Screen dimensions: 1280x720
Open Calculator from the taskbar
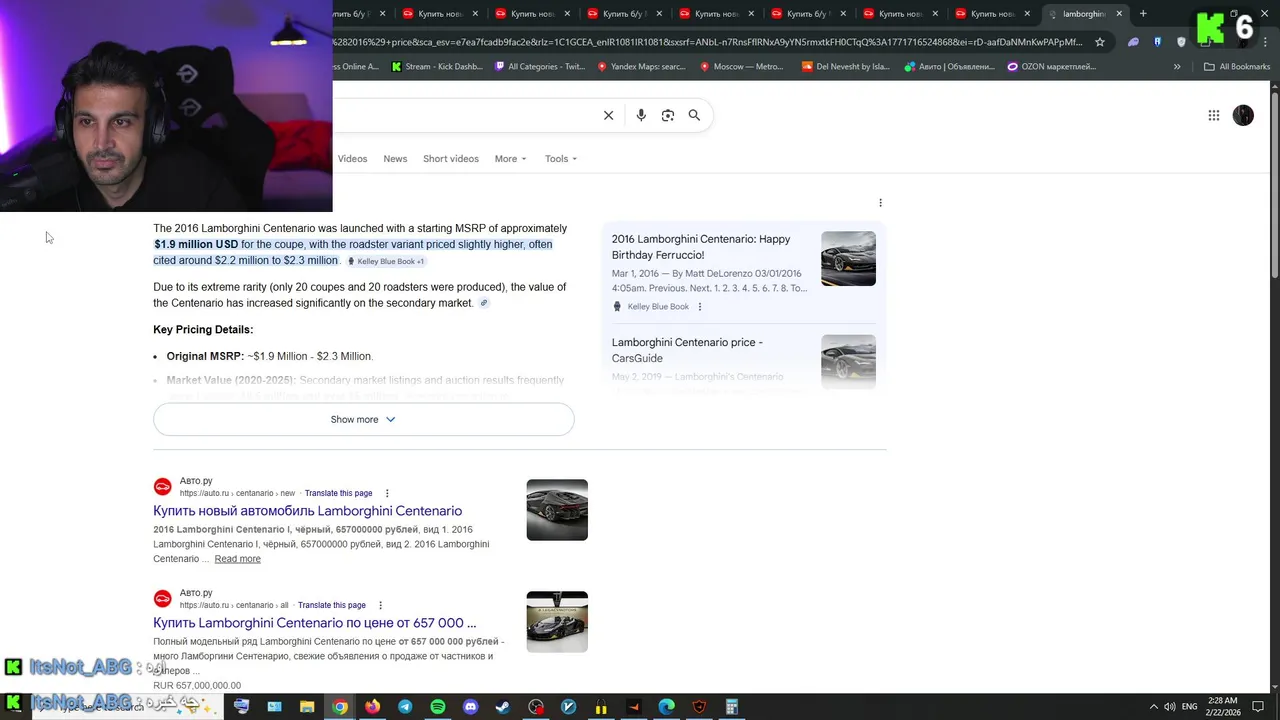pyautogui.click(x=732, y=707)
